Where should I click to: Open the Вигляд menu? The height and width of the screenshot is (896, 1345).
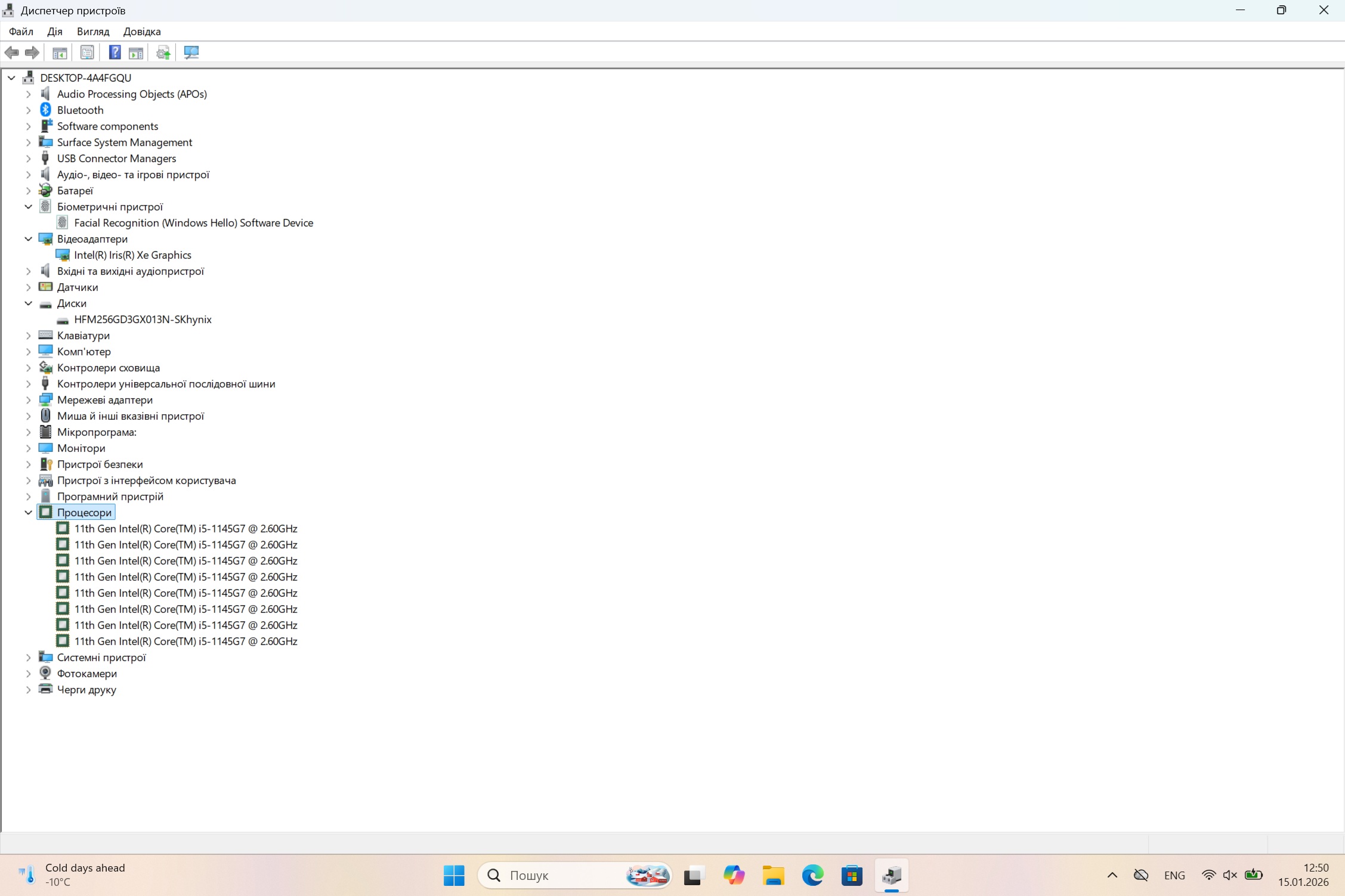coord(93,32)
